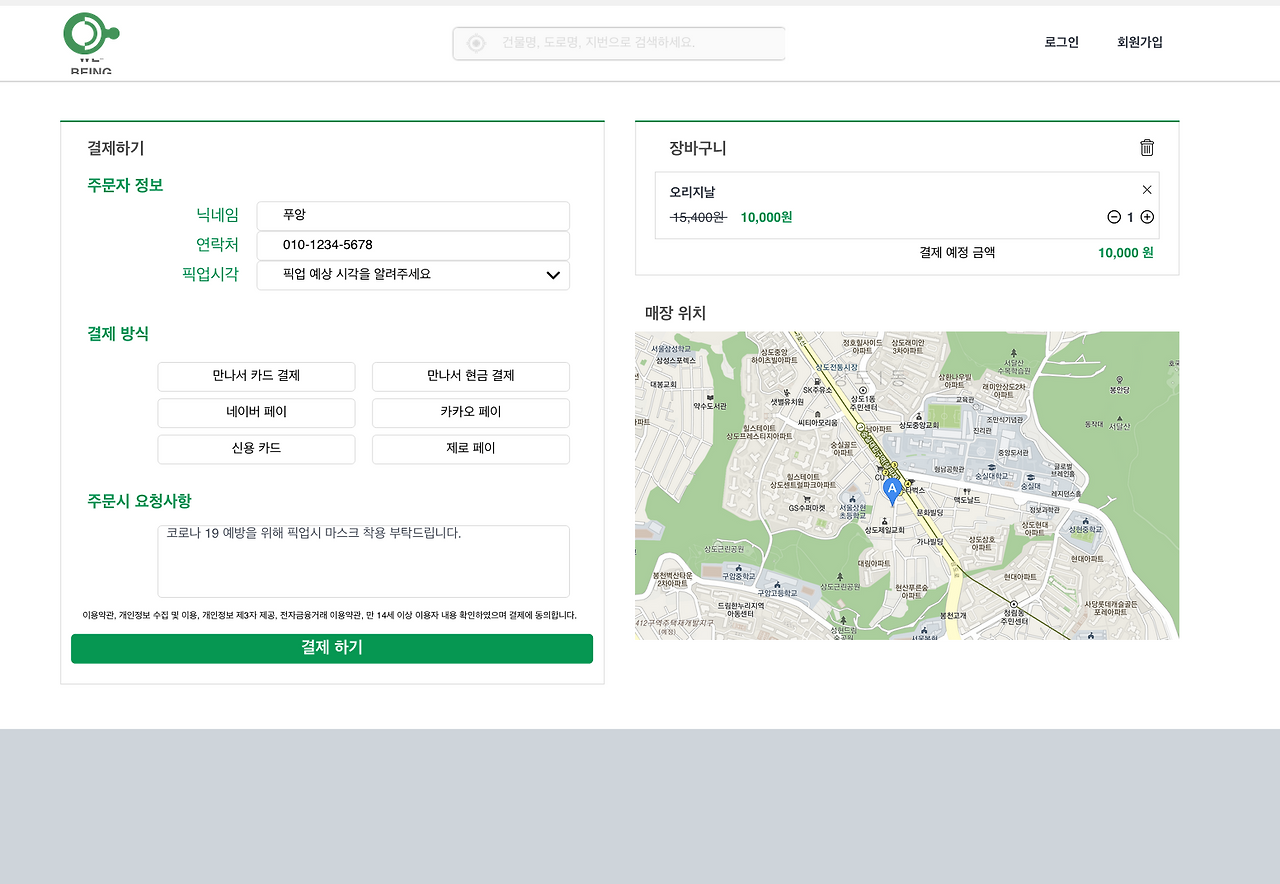Open the 로그인 page
The width and height of the screenshot is (1280, 884).
click(1062, 42)
